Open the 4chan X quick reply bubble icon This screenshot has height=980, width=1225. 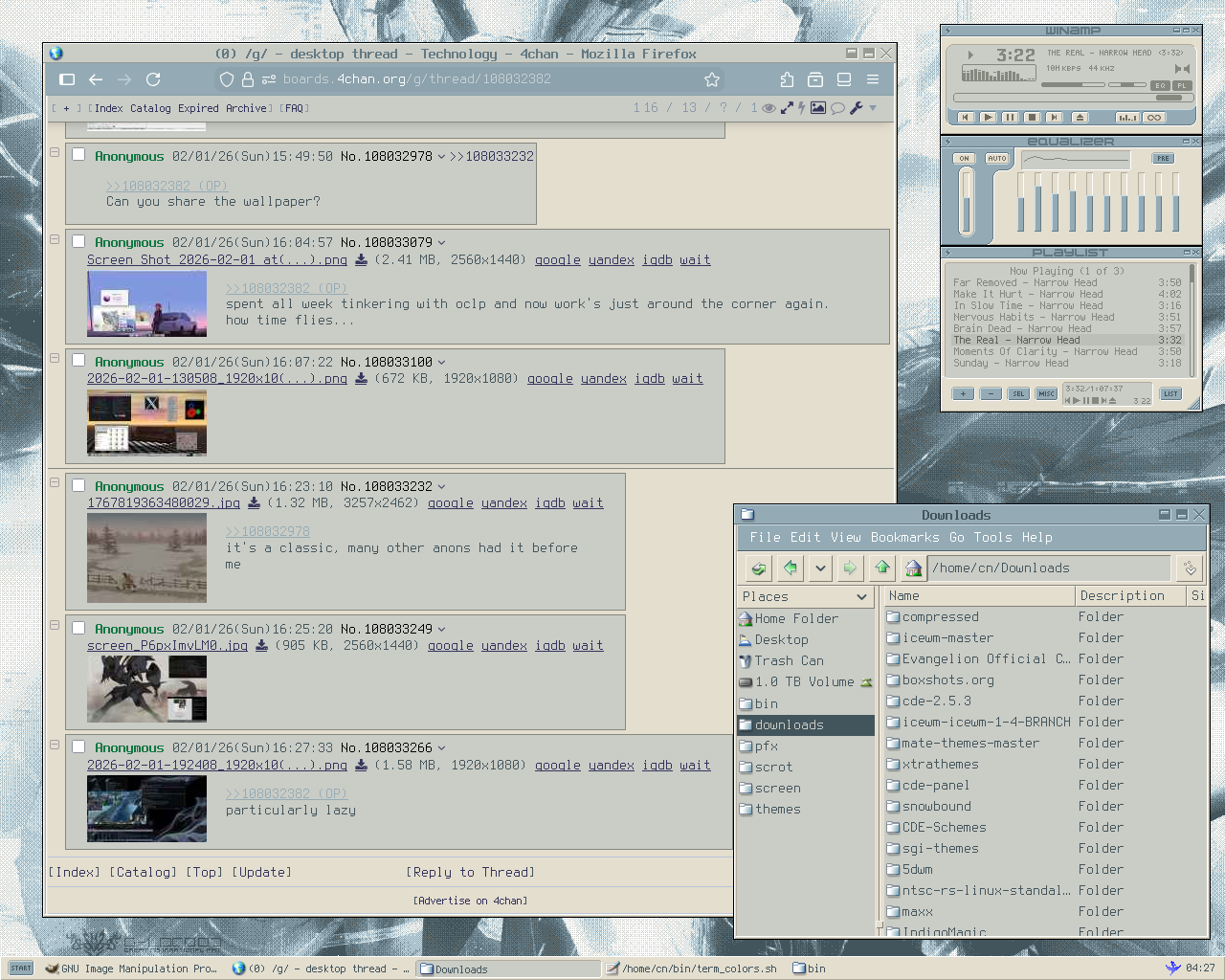coord(837,108)
